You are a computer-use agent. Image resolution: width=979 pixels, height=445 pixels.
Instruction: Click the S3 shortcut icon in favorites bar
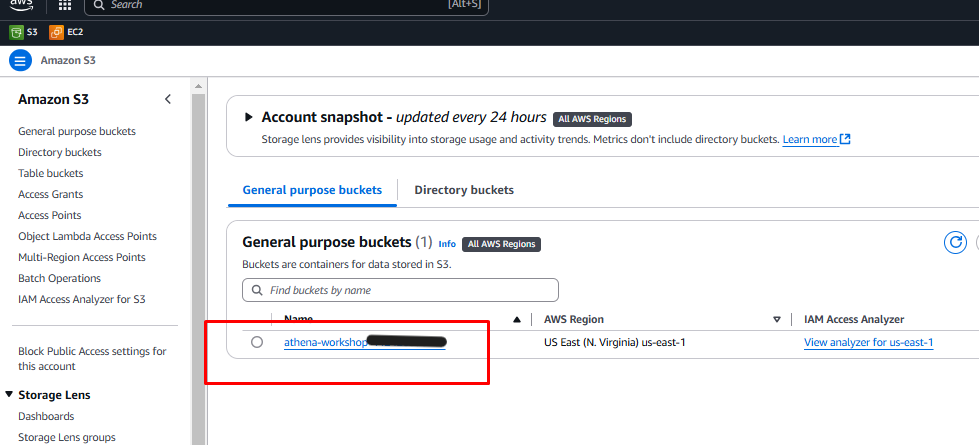click(16, 32)
